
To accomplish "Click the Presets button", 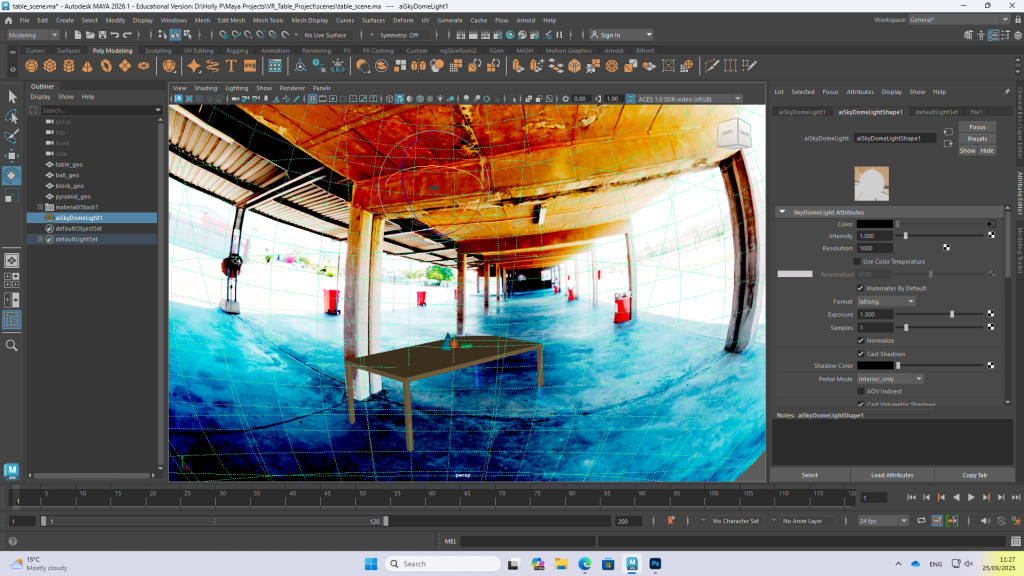I will [x=977, y=139].
